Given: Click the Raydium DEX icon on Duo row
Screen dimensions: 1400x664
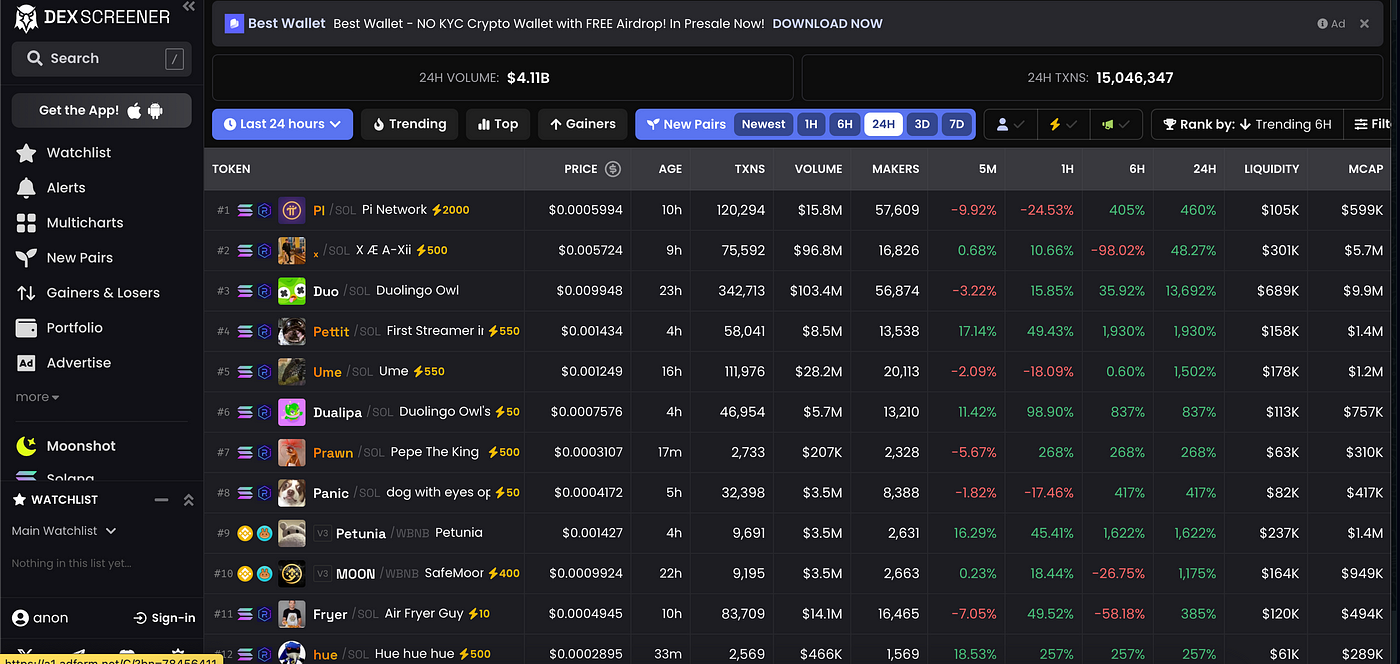Looking at the screenshot, I should tap(265, 291).
